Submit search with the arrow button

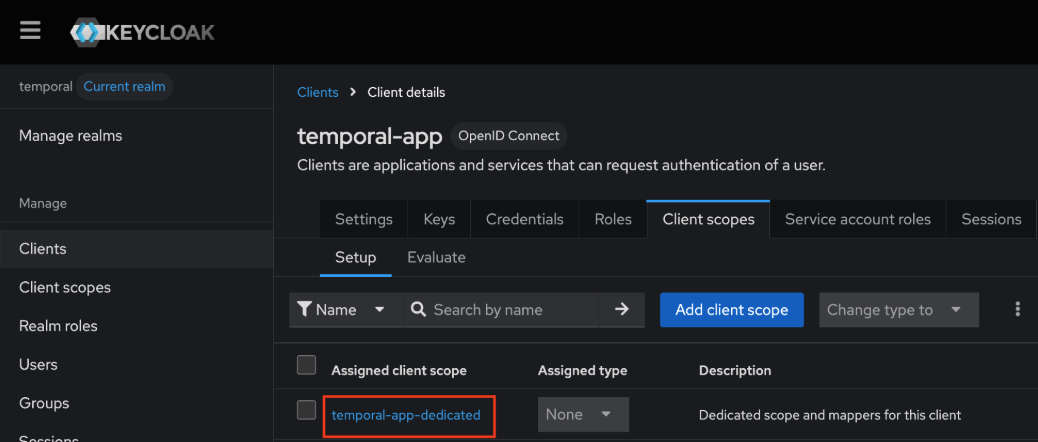pyautogui.click(x=621, y=310)
